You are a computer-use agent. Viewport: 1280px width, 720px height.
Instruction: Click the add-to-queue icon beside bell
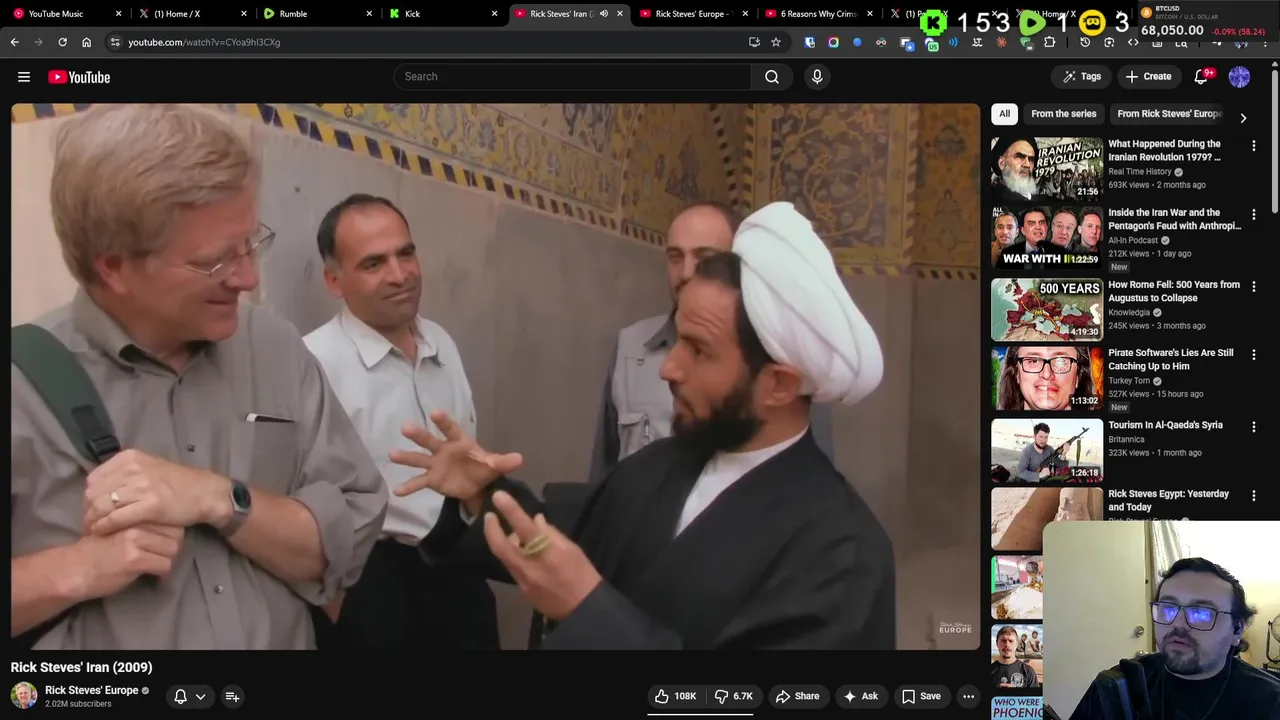tap(232, 696)
